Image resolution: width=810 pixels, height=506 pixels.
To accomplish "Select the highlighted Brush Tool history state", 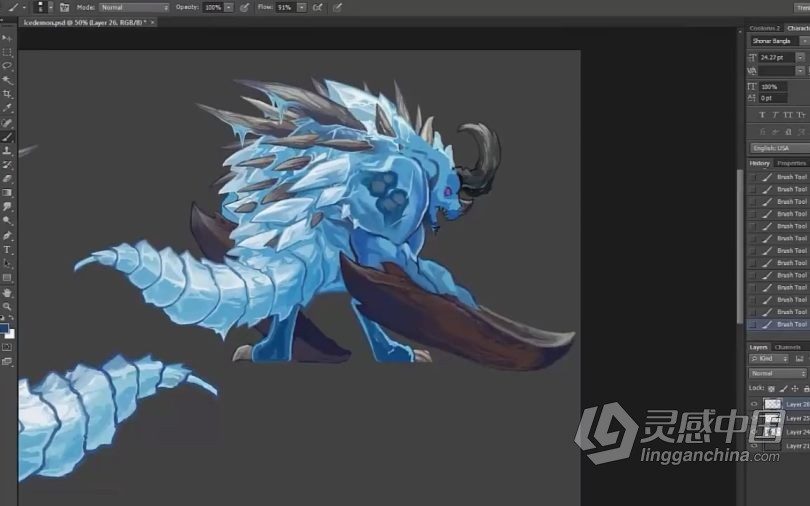I will [778, 324].
